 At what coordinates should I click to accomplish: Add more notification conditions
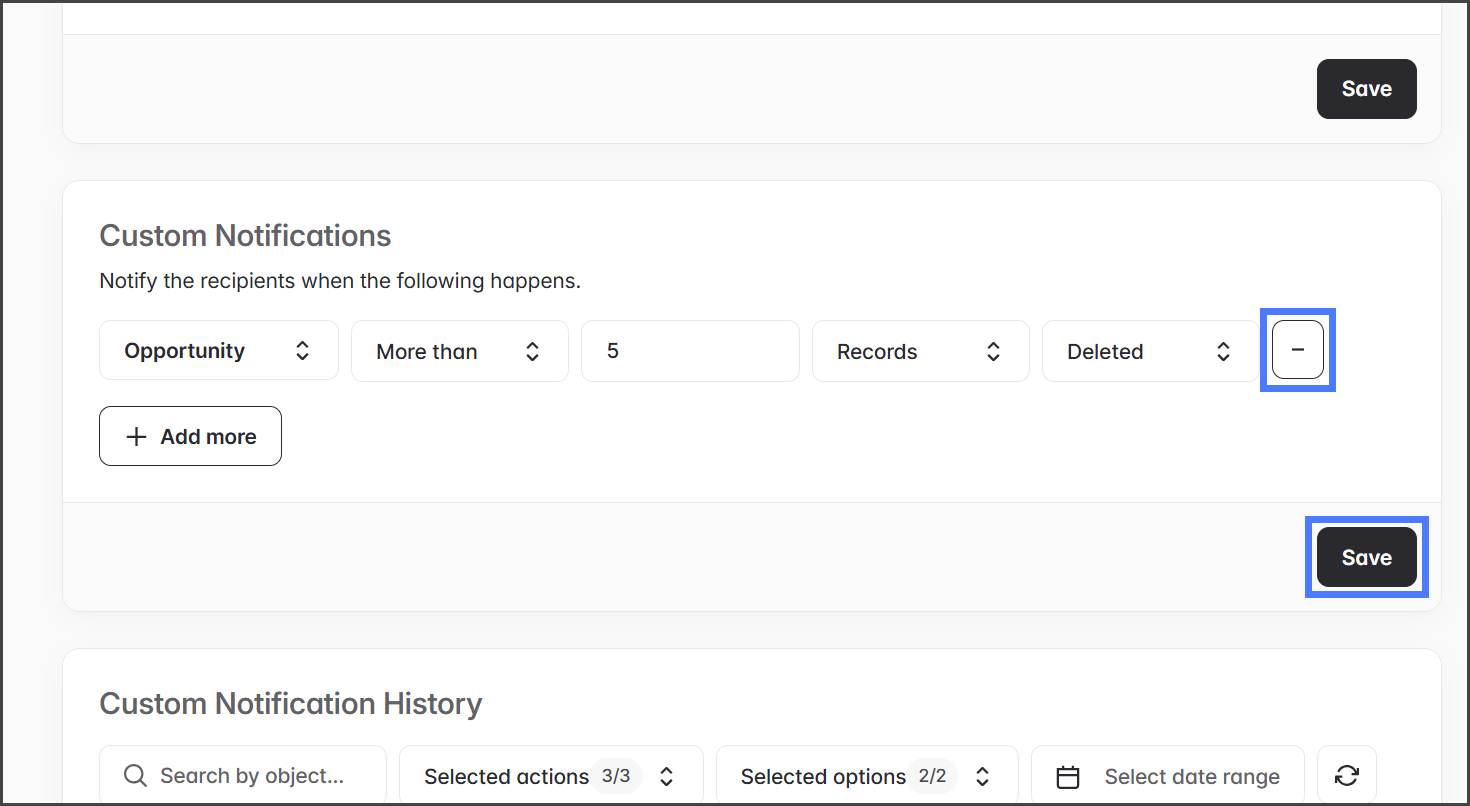[x=190, y=437]
